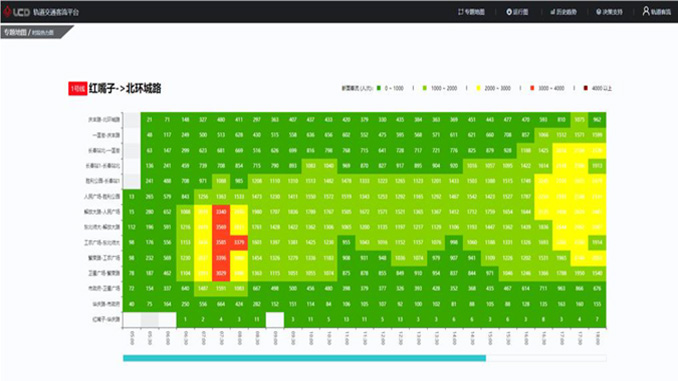
Task: Click the 专题地图 map icon in header
Action: coord(461,12)
